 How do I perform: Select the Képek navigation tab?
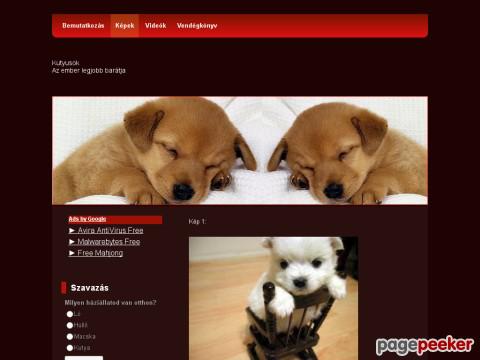[125, 26]
